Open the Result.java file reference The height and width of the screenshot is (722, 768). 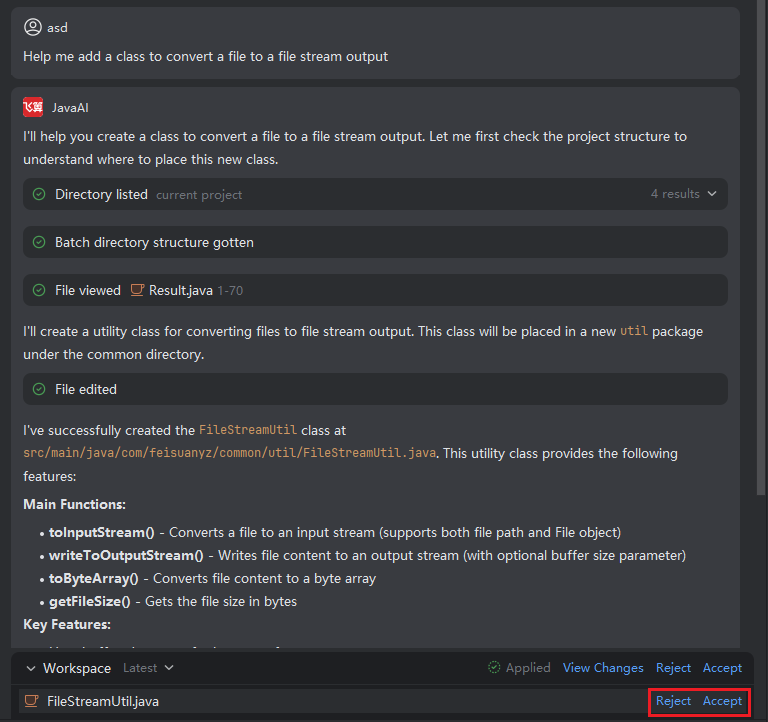click(180, 290)
